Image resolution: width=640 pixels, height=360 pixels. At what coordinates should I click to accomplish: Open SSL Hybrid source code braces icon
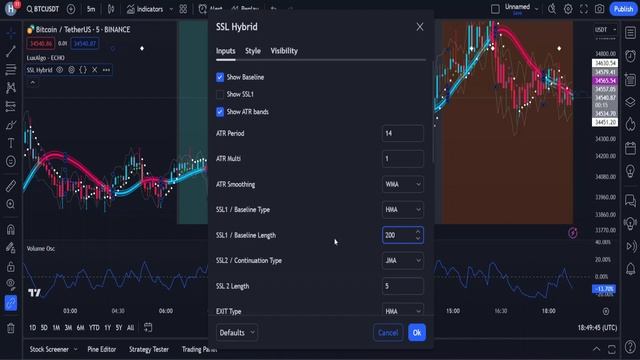[x=83, y=70]
